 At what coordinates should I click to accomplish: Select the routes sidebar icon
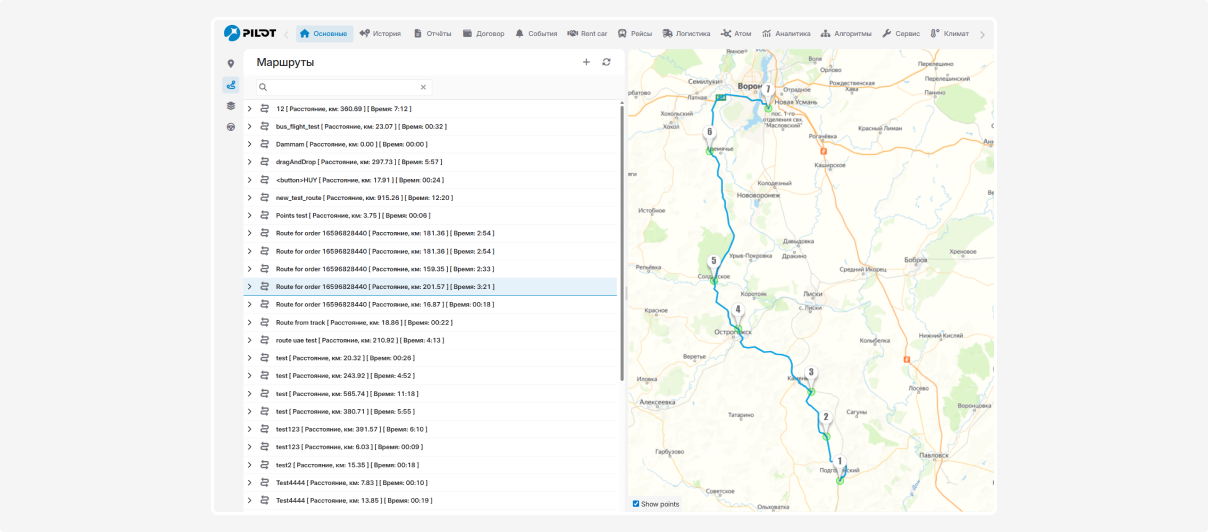(x=231, y=85)
